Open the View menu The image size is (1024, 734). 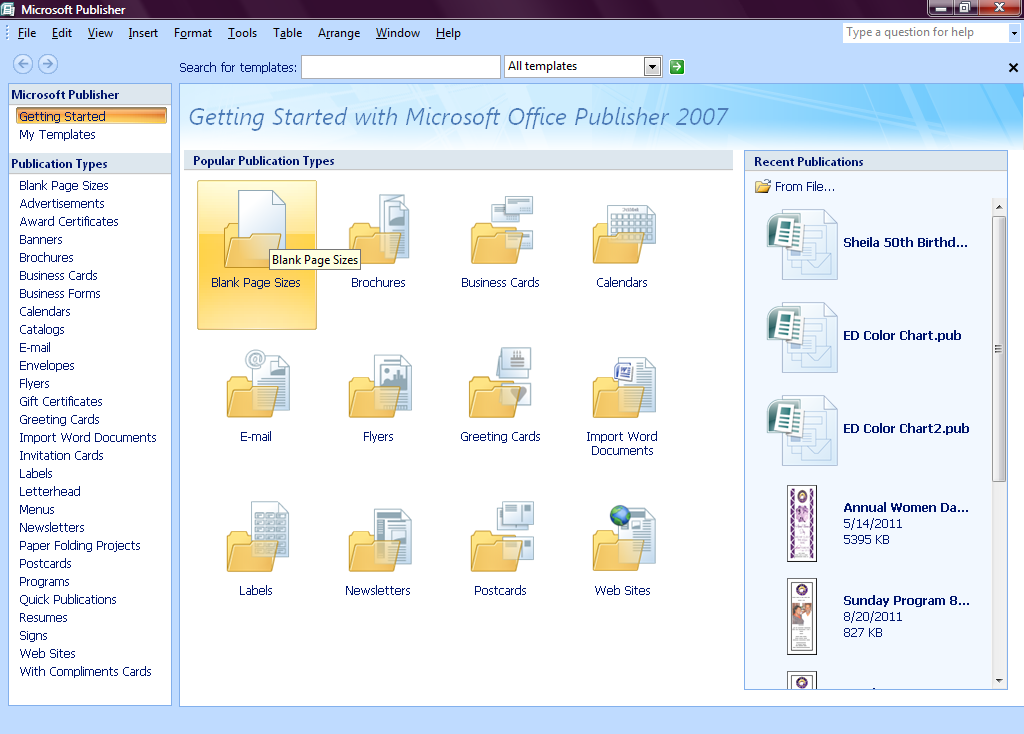pyautogui.click(x=101, y=33)
